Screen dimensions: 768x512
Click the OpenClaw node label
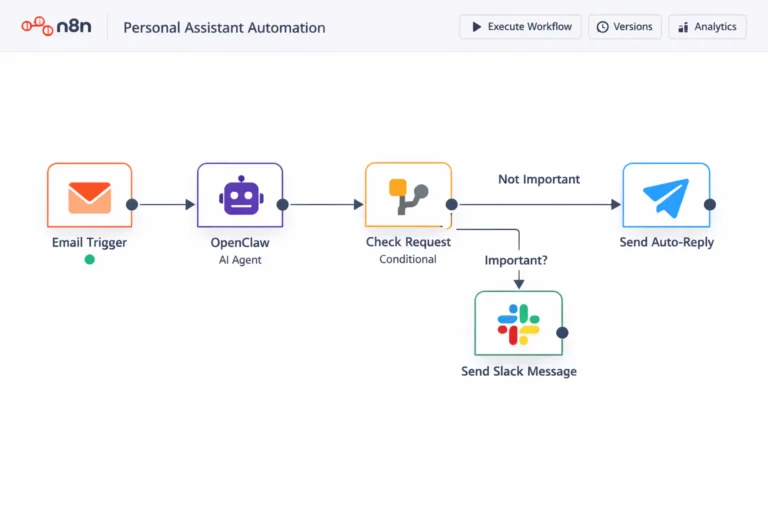pos(240,243)
